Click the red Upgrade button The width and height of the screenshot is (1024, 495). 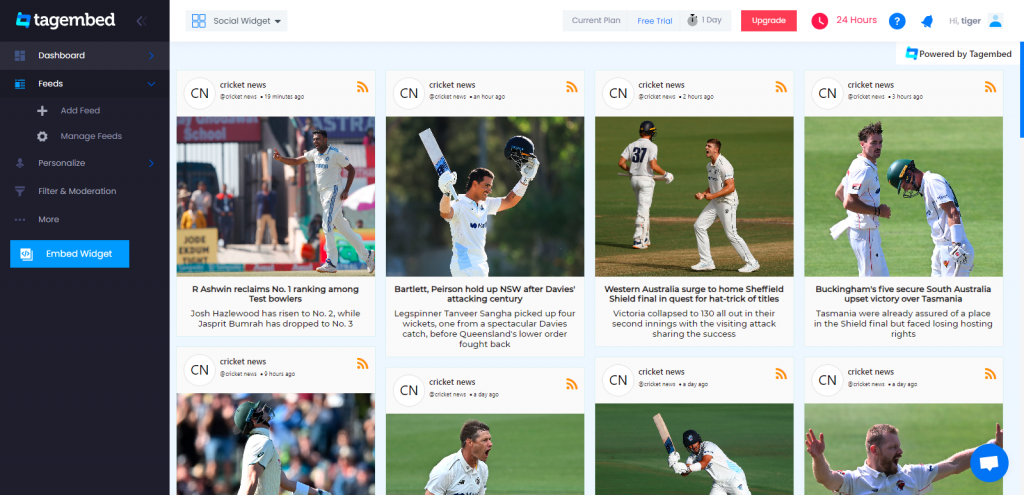(x=769, y=21)
